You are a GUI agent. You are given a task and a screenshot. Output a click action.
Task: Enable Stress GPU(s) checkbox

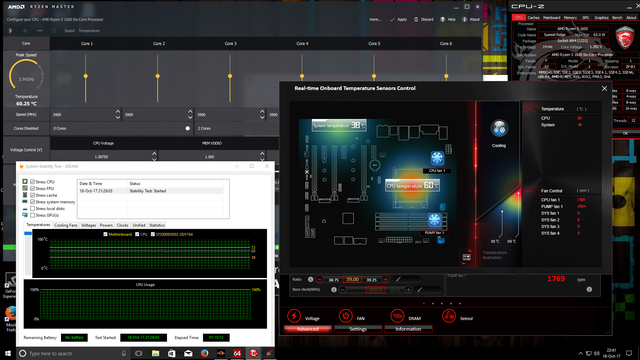(32, 215)
